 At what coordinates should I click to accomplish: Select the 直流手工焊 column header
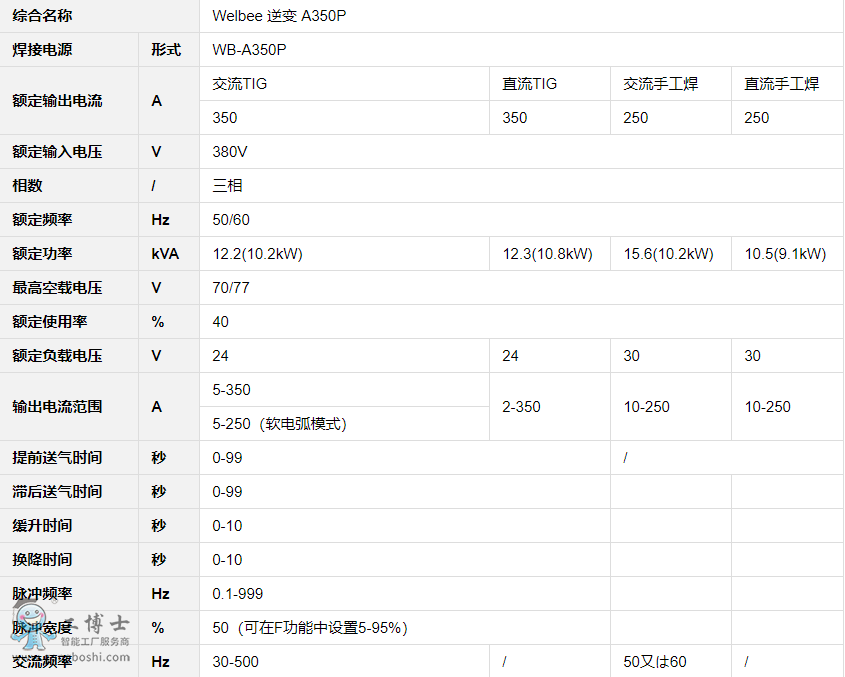click(781, 84)
